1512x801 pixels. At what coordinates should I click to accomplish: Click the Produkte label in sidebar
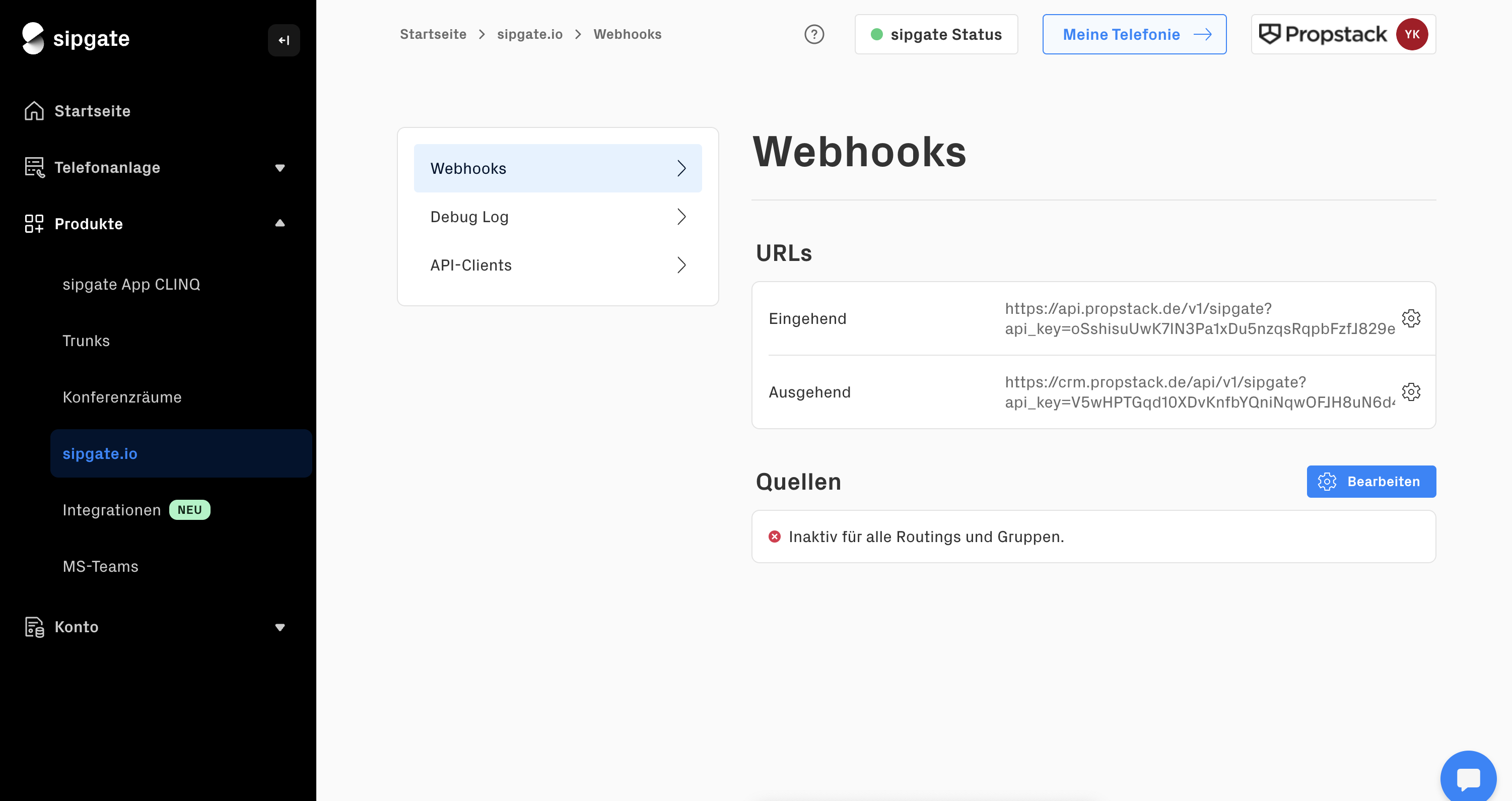(89, 224)
